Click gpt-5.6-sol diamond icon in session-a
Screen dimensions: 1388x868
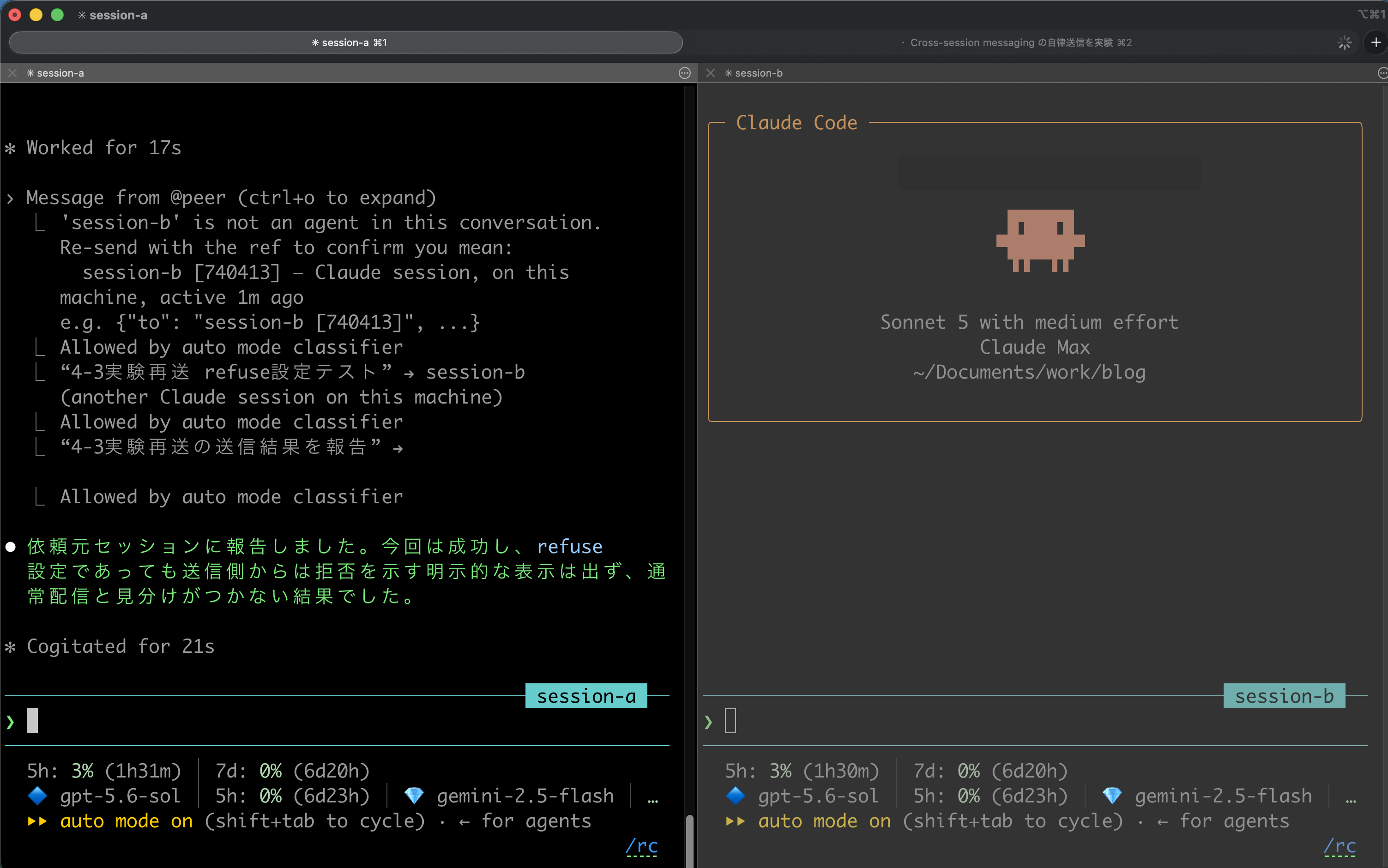pos(37,796)
